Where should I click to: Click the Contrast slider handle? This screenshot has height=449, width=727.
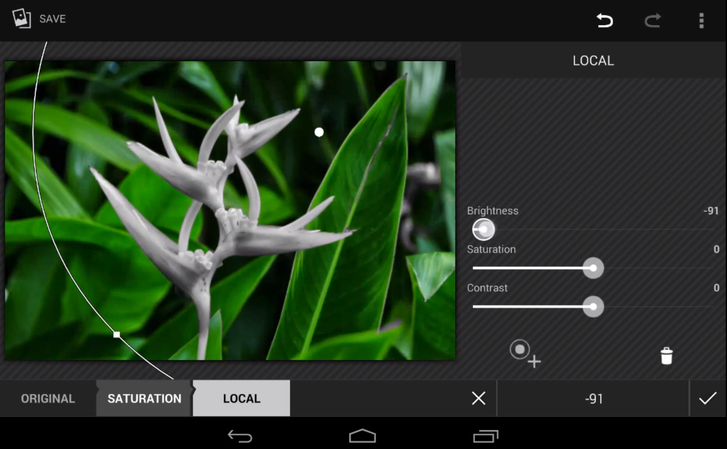pyautogui.click(x=593, y=306)
